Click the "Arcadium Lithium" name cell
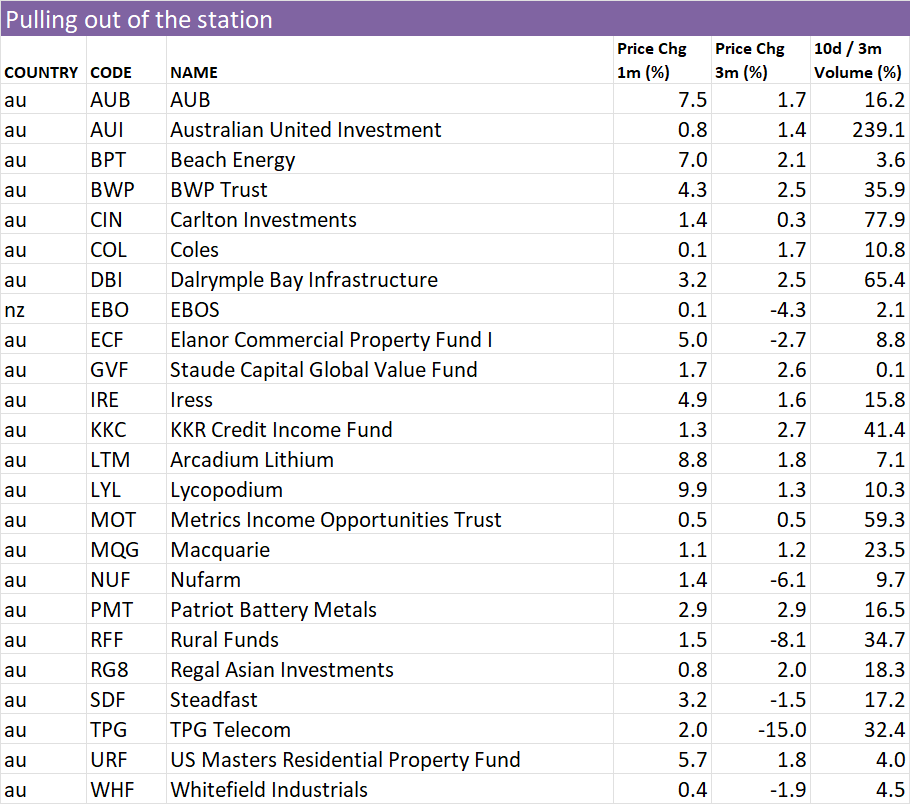 (252, 460)
